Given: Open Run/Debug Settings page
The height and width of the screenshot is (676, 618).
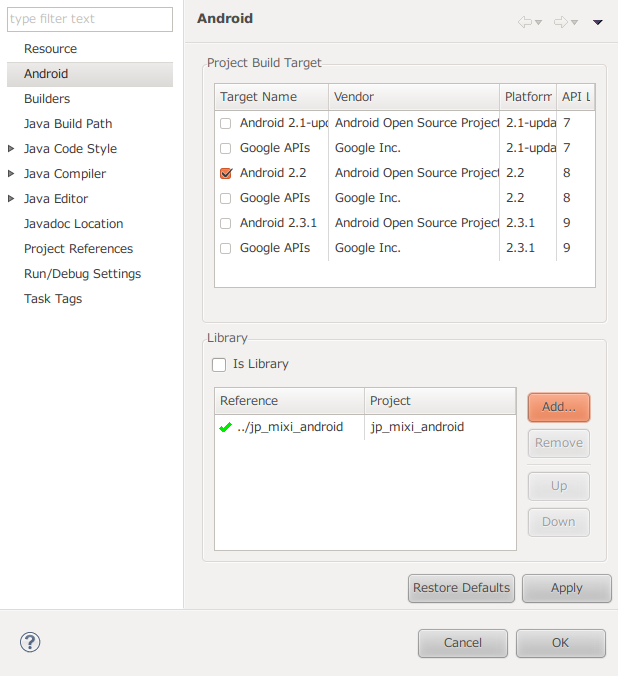Looking at the screenshot, I should click(x=82, y=274).
